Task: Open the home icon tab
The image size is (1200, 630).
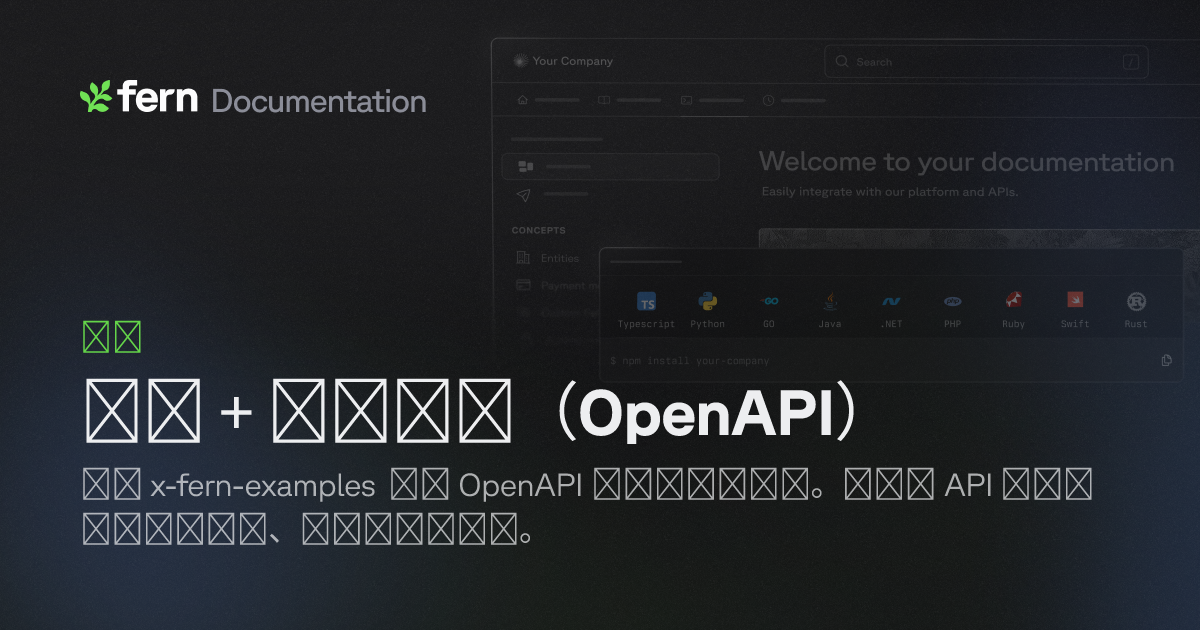Action: point(522,100)
